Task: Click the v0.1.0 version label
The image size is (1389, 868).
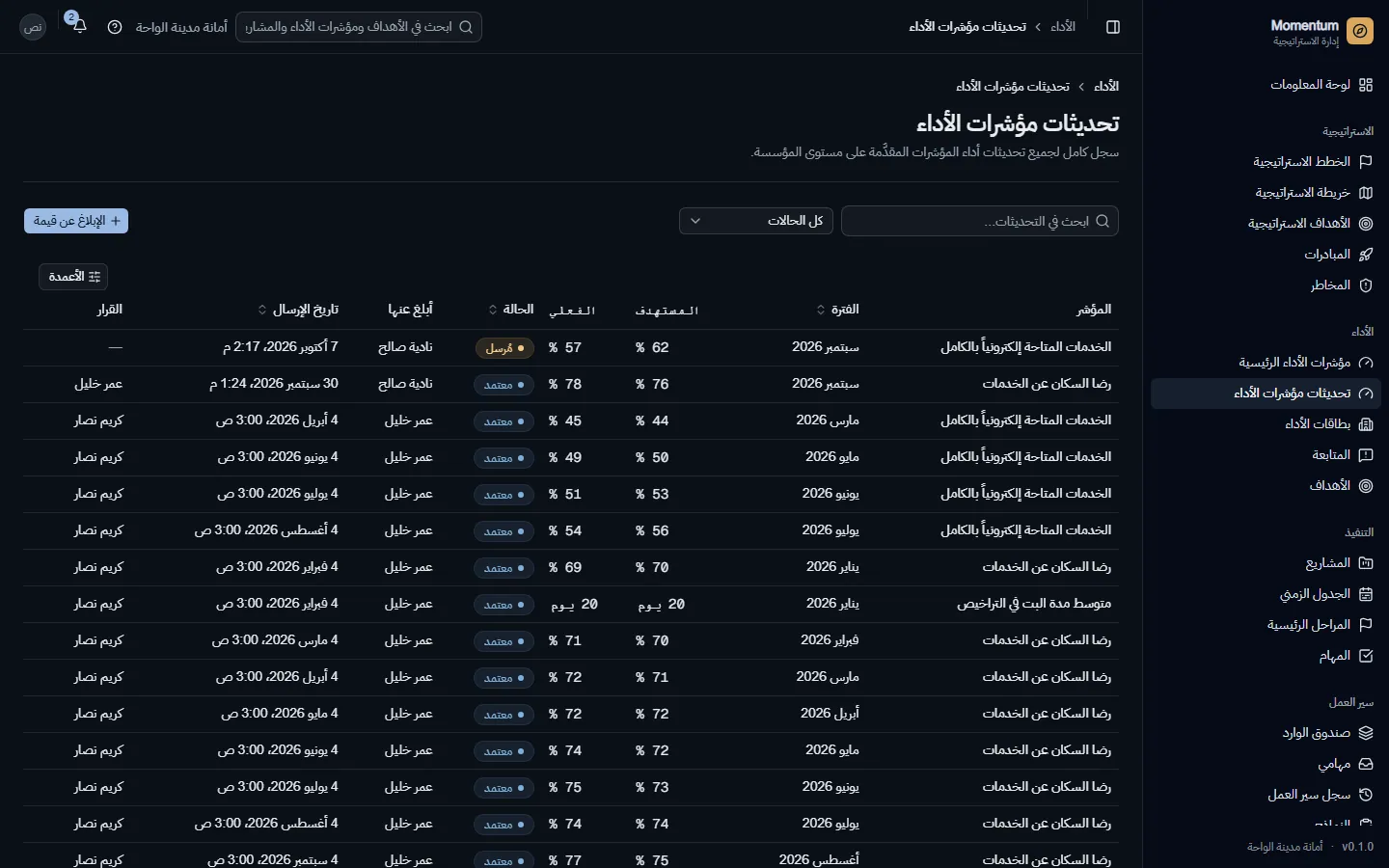Action: pos(1358,847)
